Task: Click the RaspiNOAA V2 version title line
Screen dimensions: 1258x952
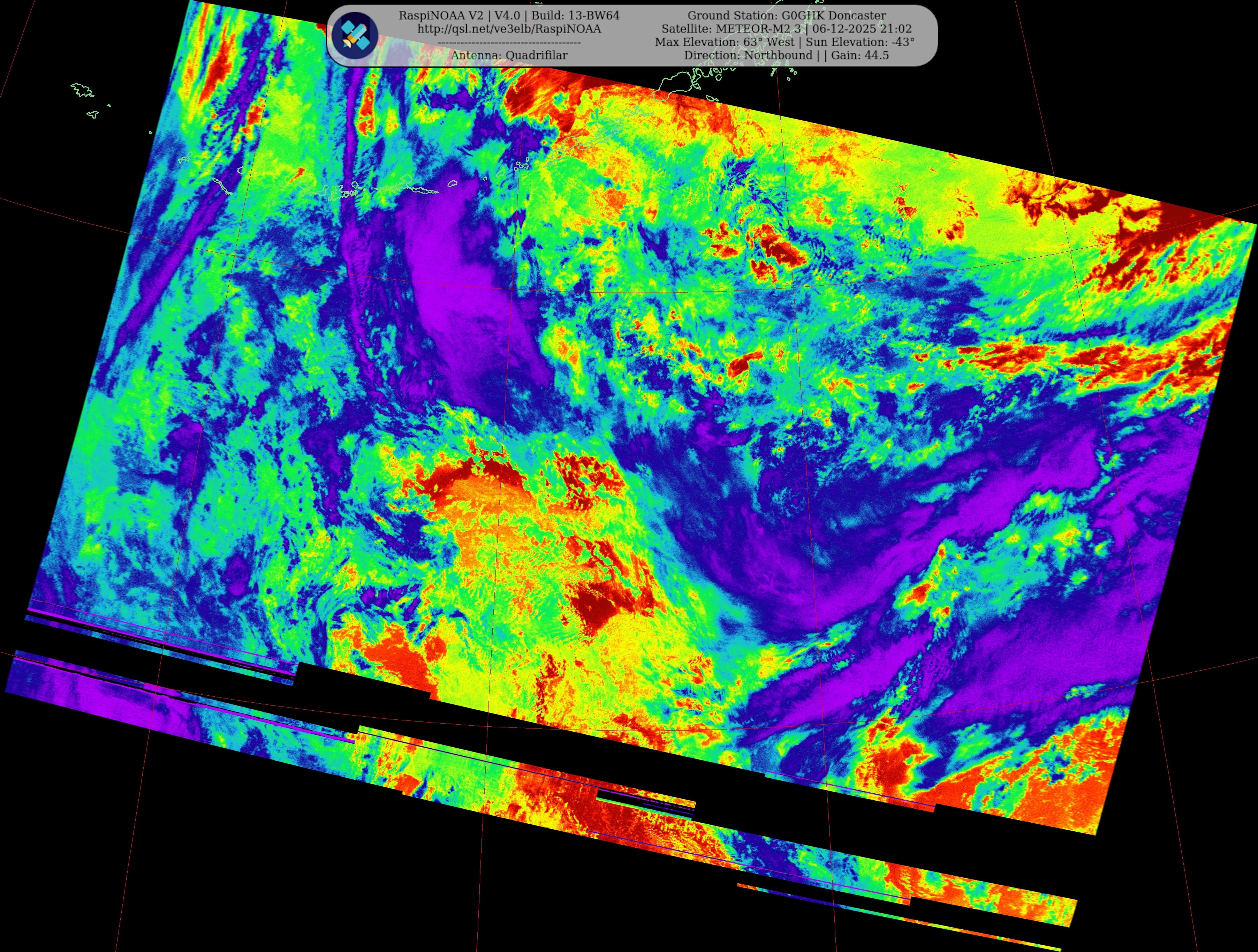Action: pos(509,15)
